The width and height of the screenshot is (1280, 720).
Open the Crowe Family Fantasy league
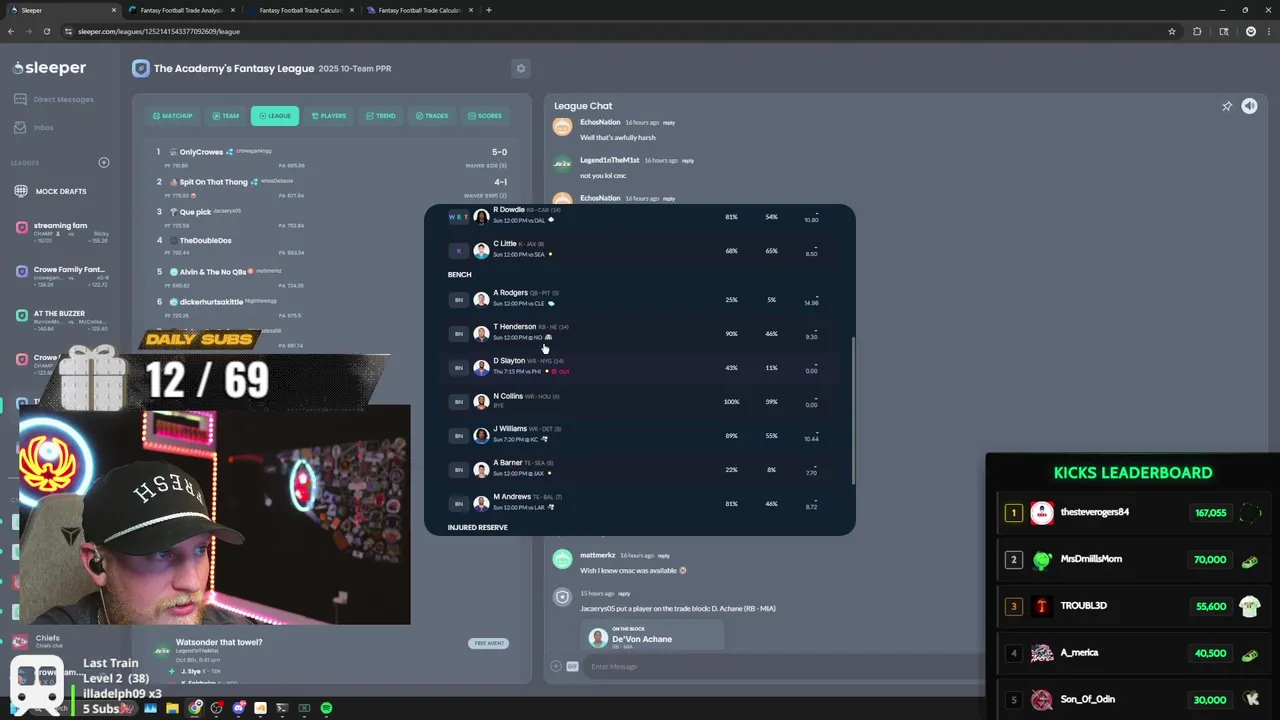(62, 276)
